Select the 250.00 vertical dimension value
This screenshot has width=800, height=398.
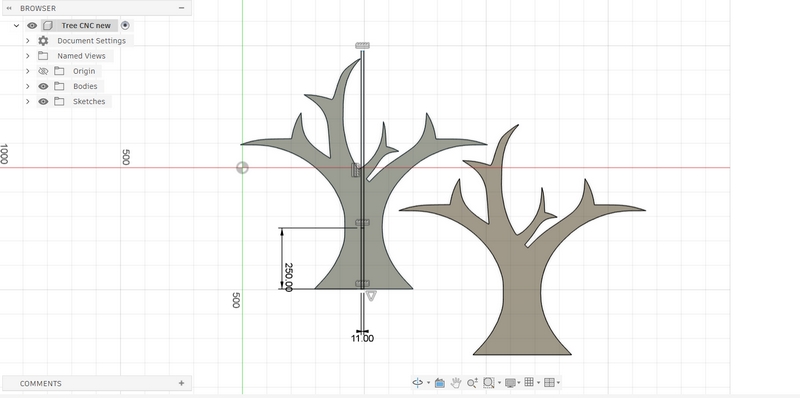(288, 277)
